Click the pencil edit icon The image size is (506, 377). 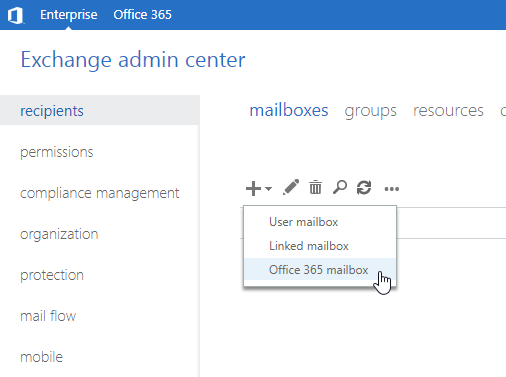[x=291, y=187]
